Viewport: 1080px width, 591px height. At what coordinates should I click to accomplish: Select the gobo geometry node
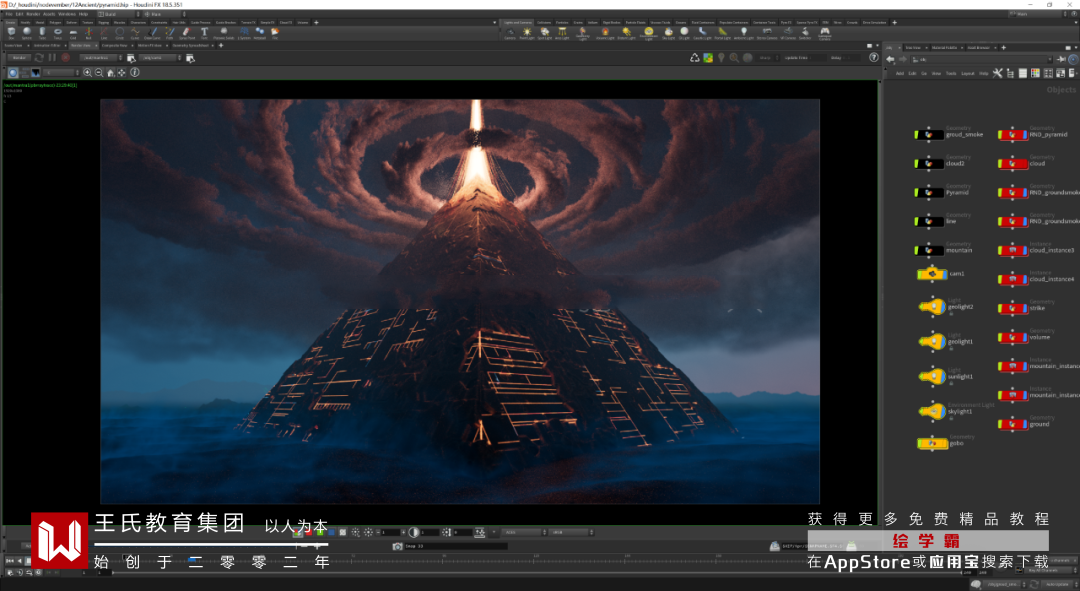click(933, 443)
